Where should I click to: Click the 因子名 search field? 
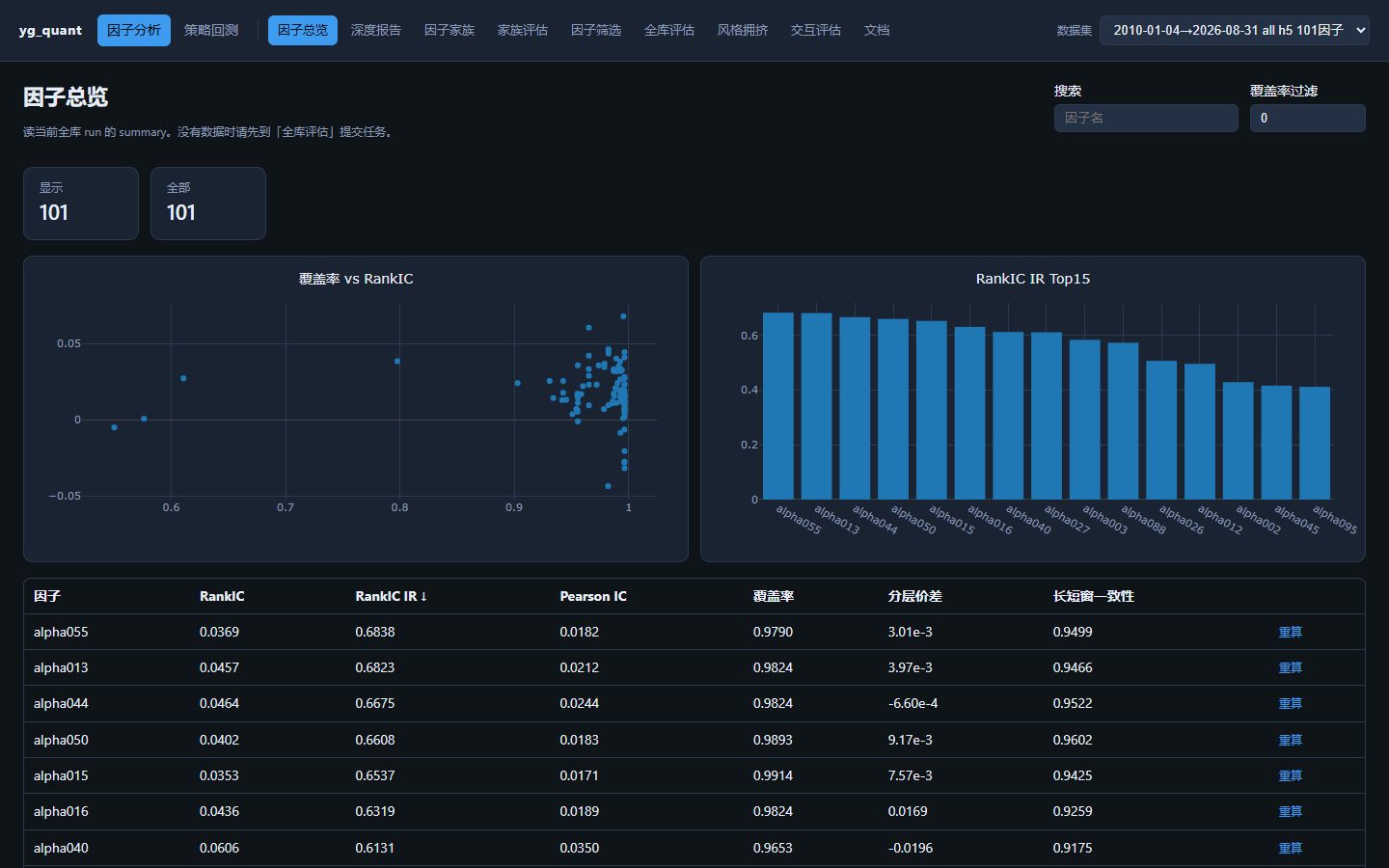click(1146, 118)
